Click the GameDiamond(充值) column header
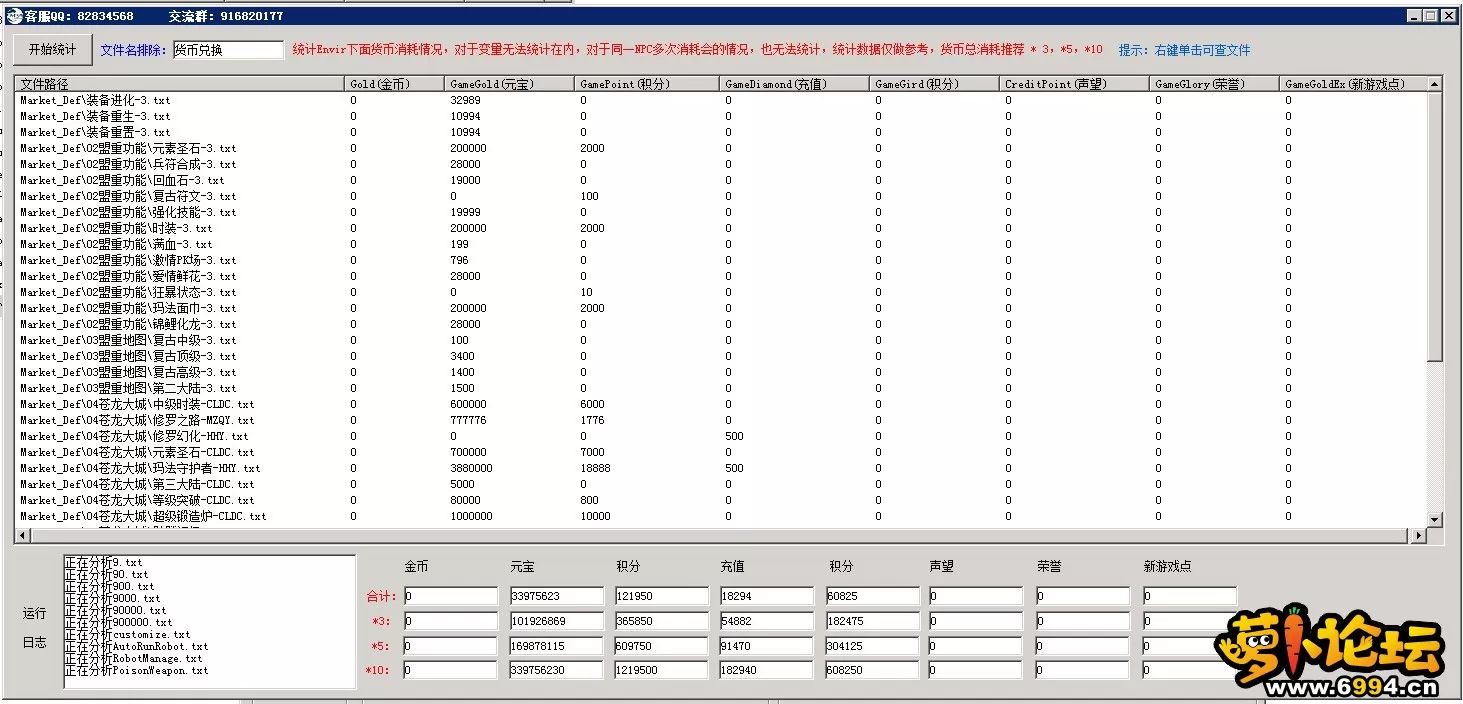This screenshot has width=1463, height=704. click(x=794, y=85)
